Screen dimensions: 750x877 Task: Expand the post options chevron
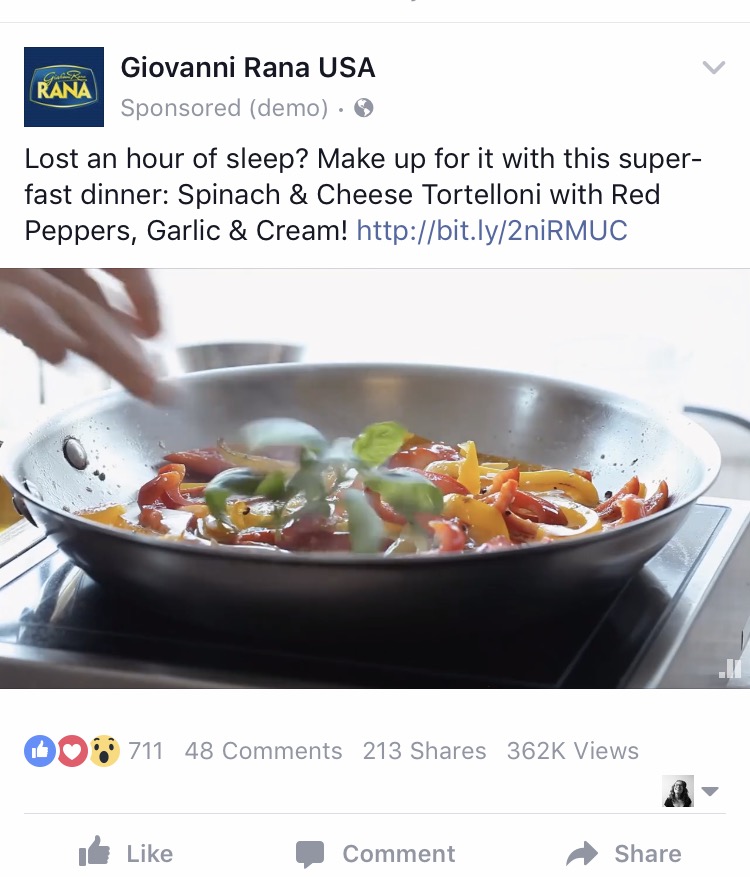[714, 67]
